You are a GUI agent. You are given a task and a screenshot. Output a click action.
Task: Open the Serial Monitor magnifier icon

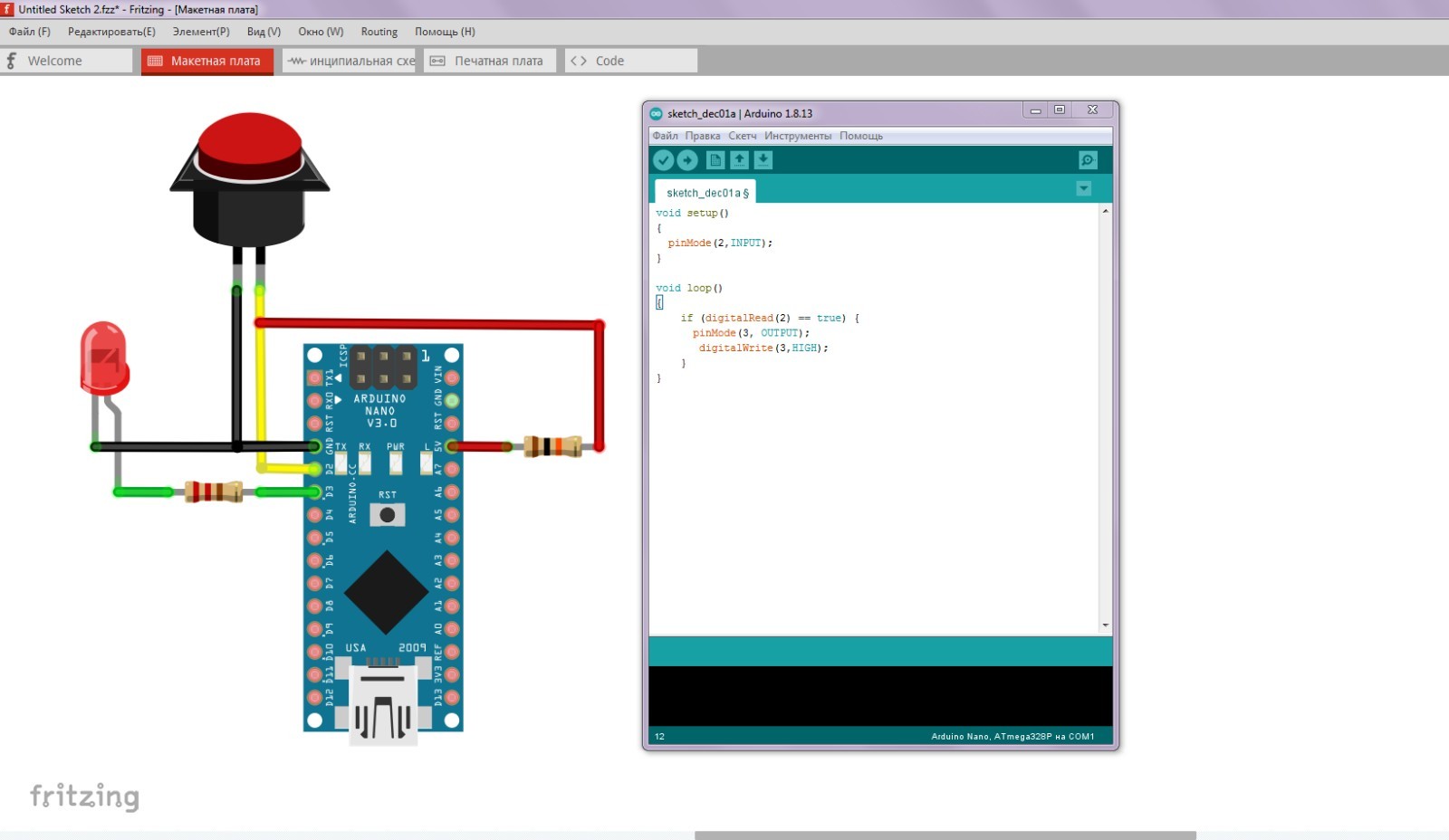(x=1088, y=160)
